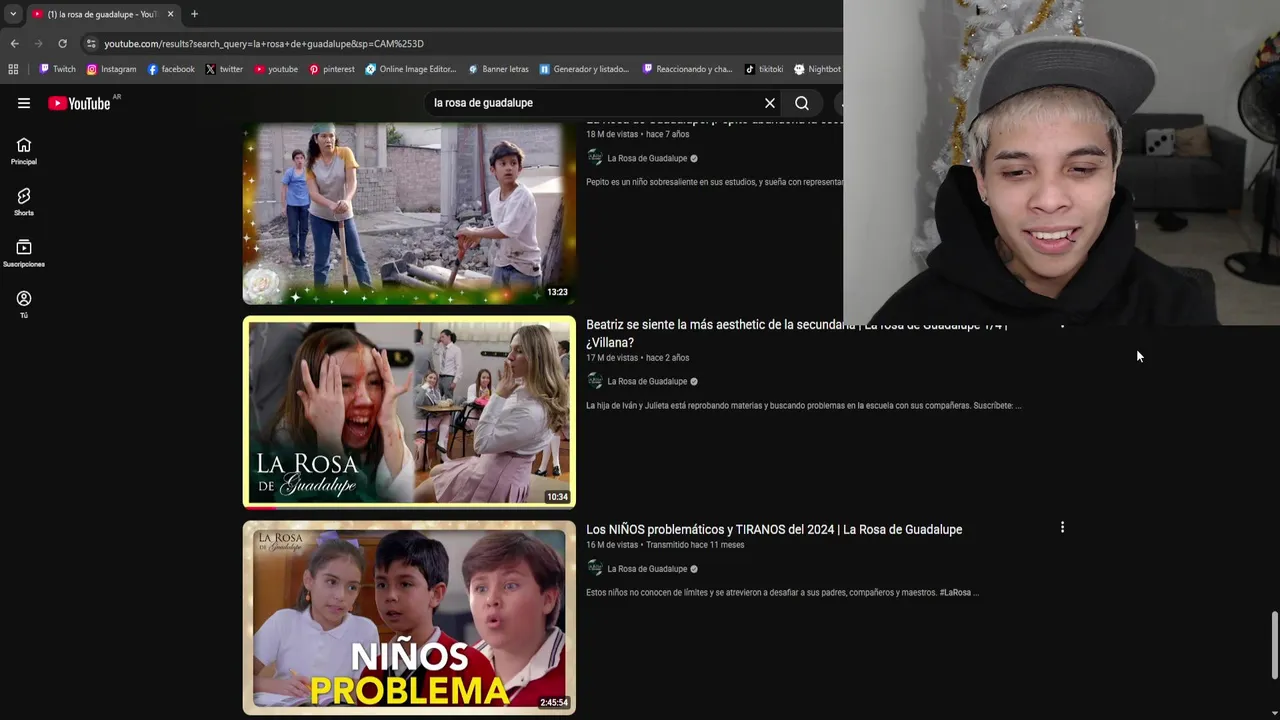Open channel name under Pepito video

647,158
